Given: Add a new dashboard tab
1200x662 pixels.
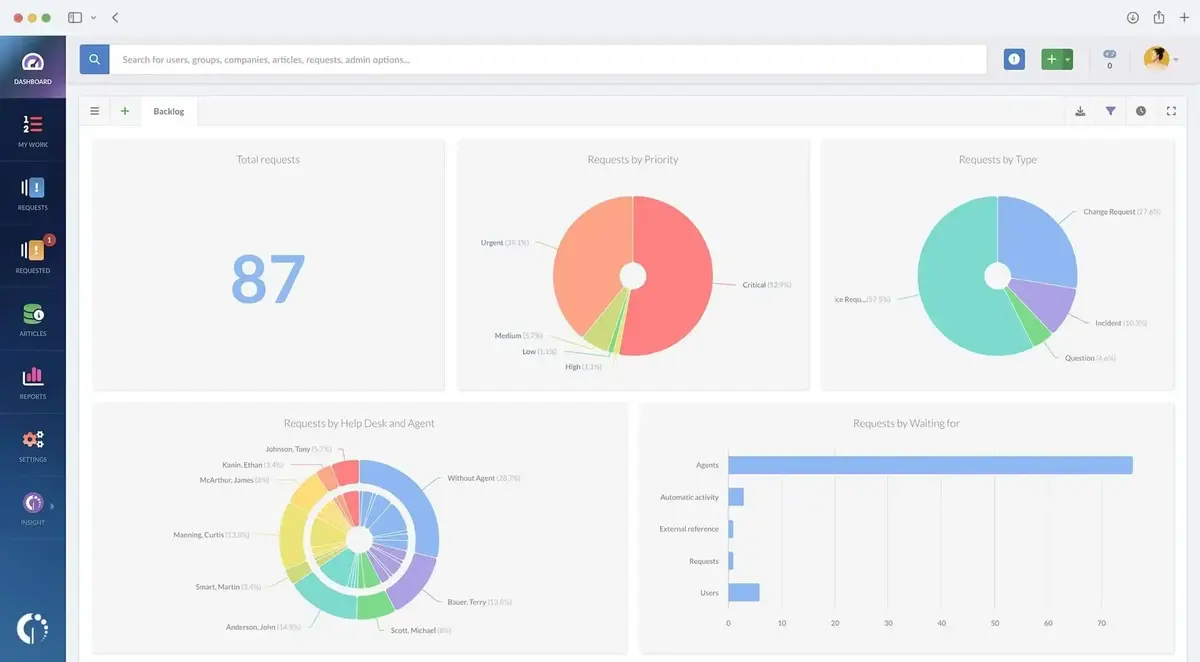Looking at the screenshot, I should click(x=125, y=111).
